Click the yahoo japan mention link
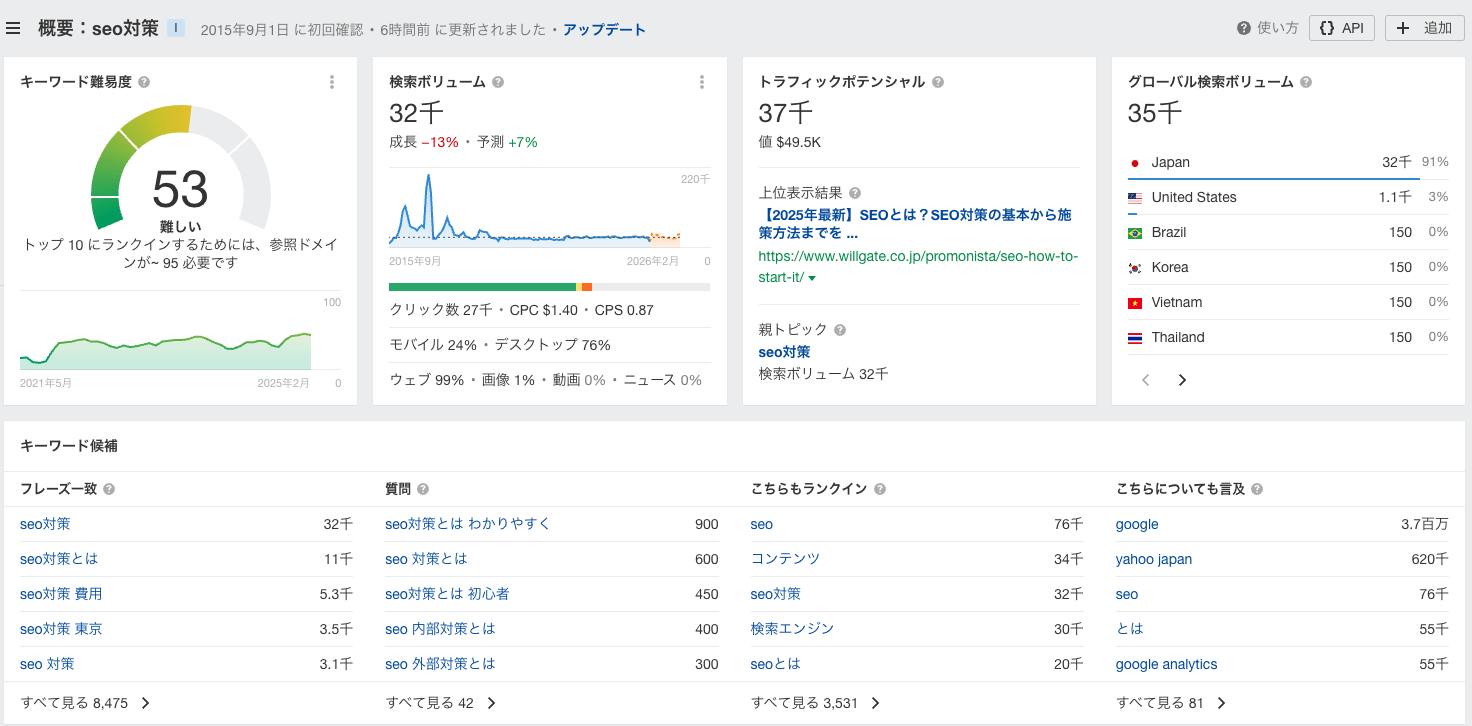Image resolution: width=1472 pixels, height=726 pixels. (1154, 559)
